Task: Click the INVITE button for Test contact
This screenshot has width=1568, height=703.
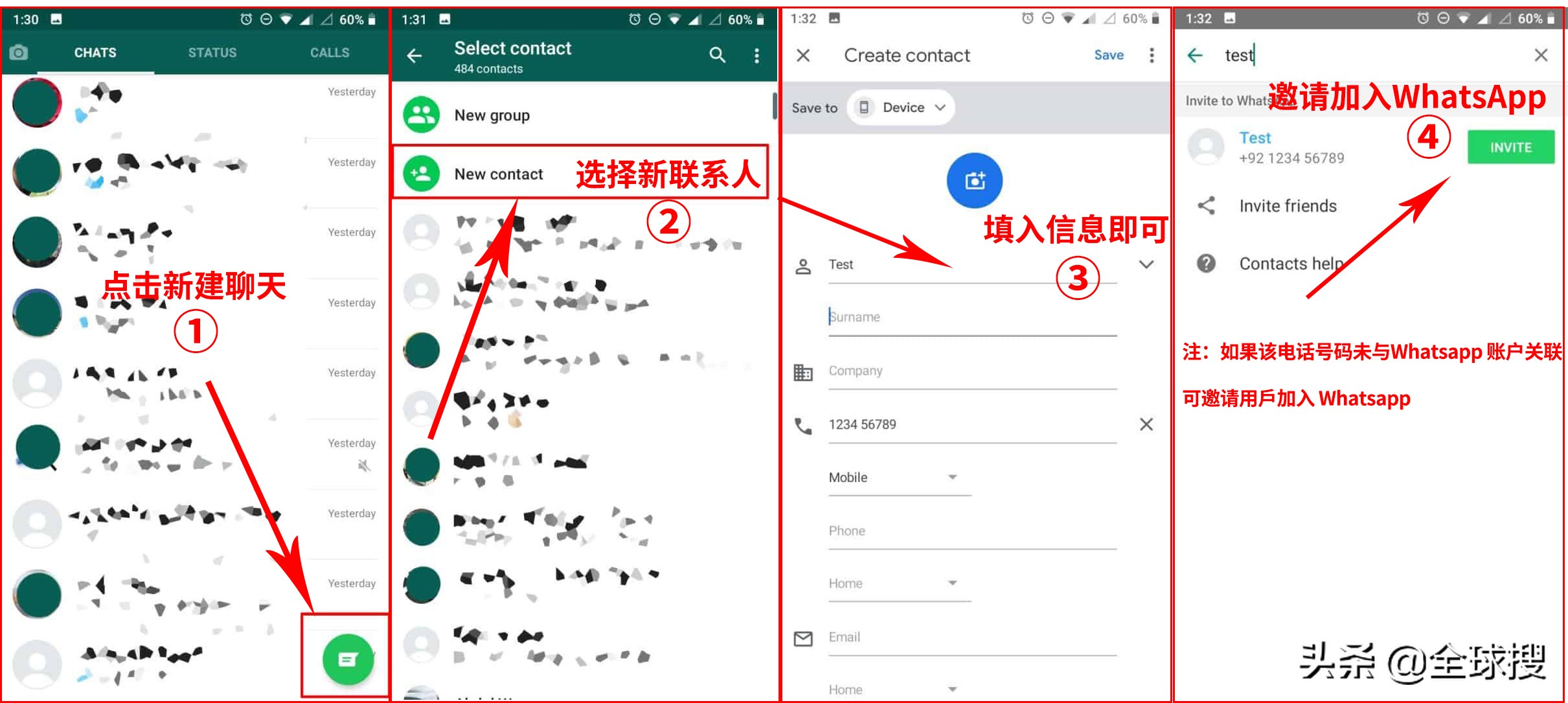Action: tap(1510, 148)
